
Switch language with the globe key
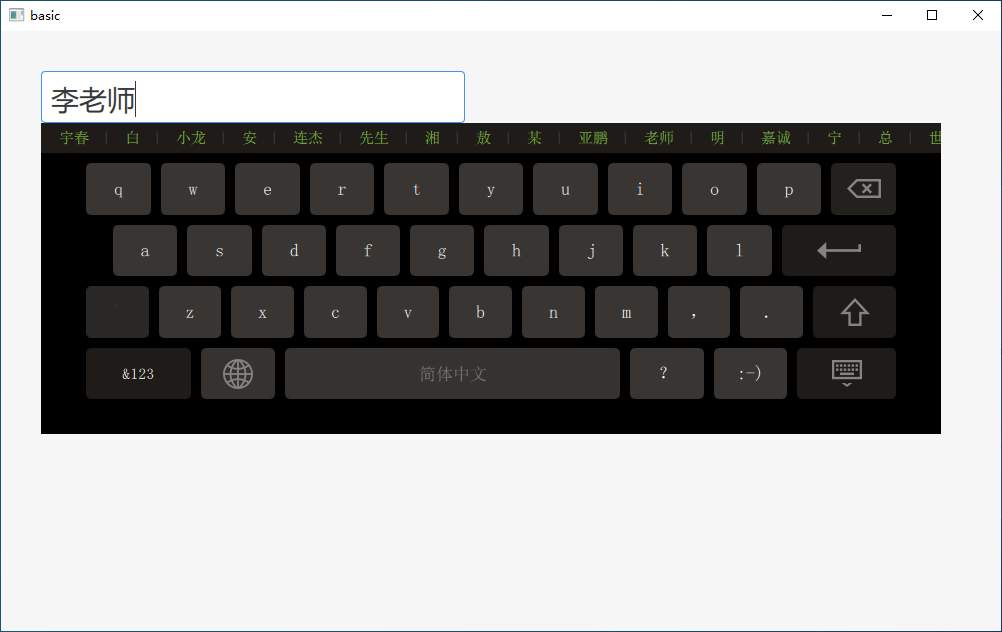pos(238,374)
